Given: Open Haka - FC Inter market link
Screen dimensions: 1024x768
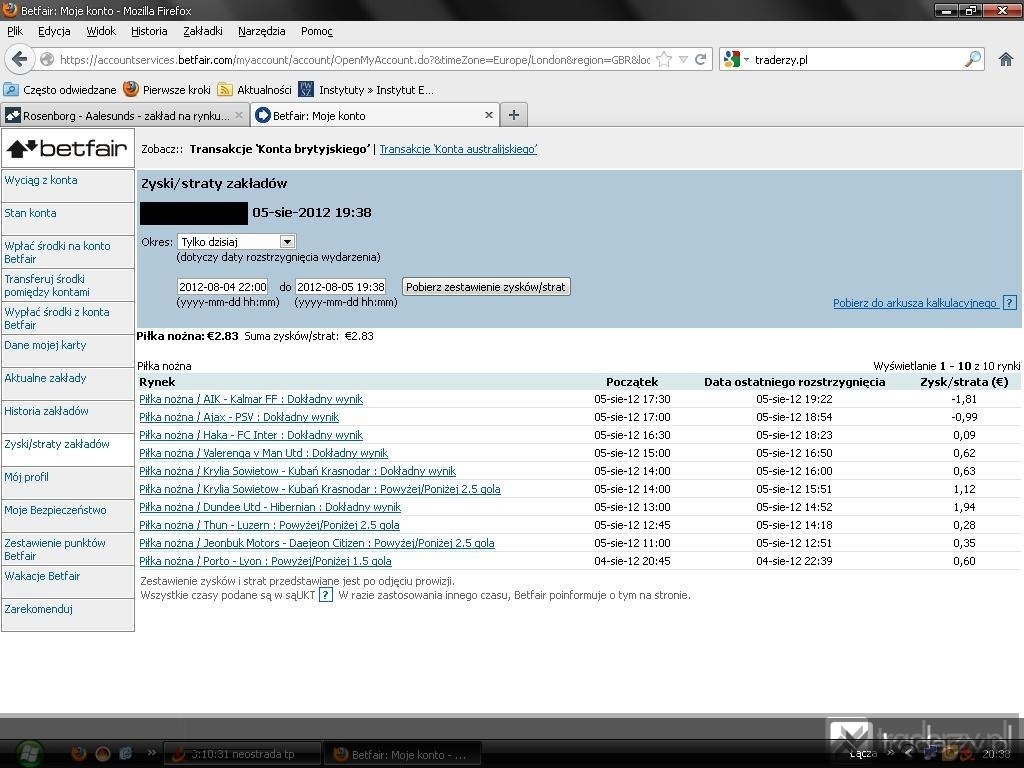Looking at the screenshot, I should click(x=251, y=435).
